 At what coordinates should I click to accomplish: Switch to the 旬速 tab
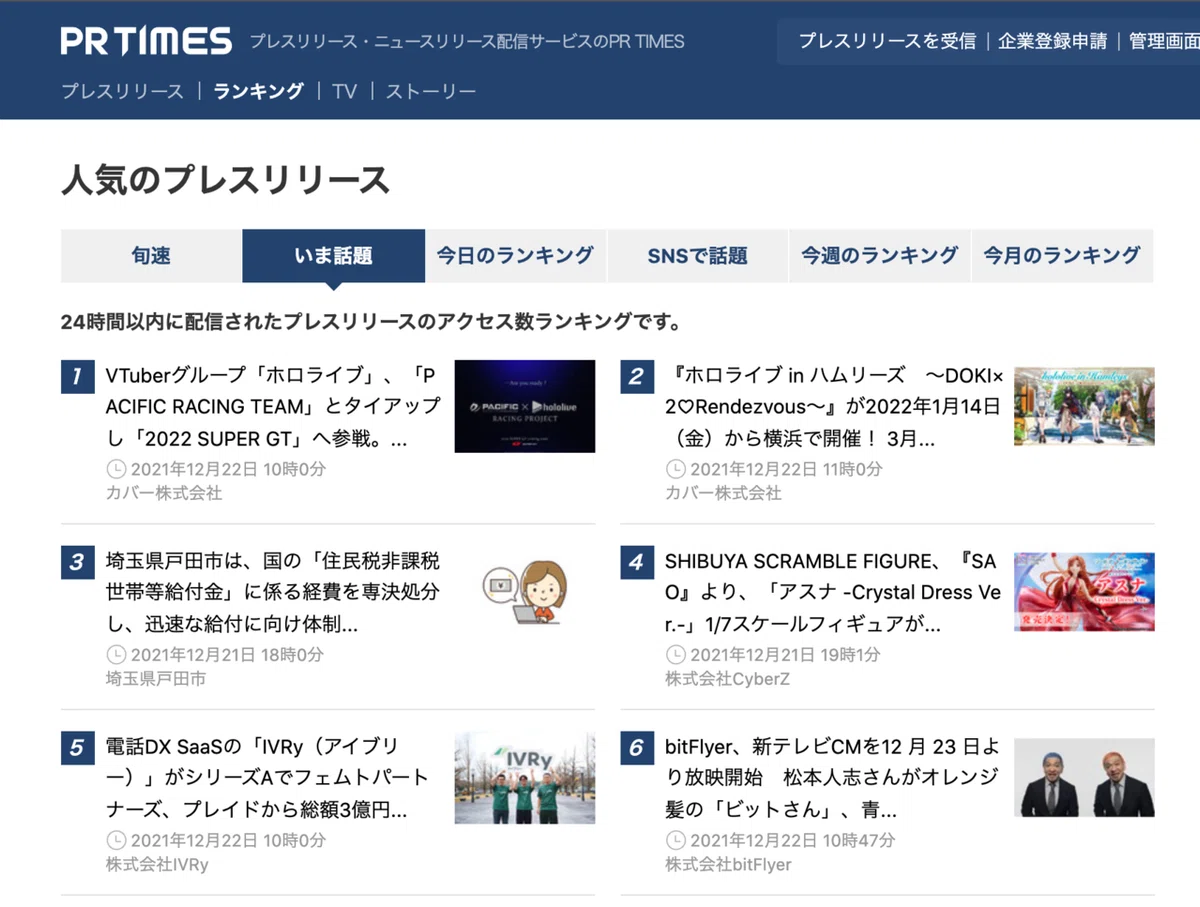[x=151, y=256]
